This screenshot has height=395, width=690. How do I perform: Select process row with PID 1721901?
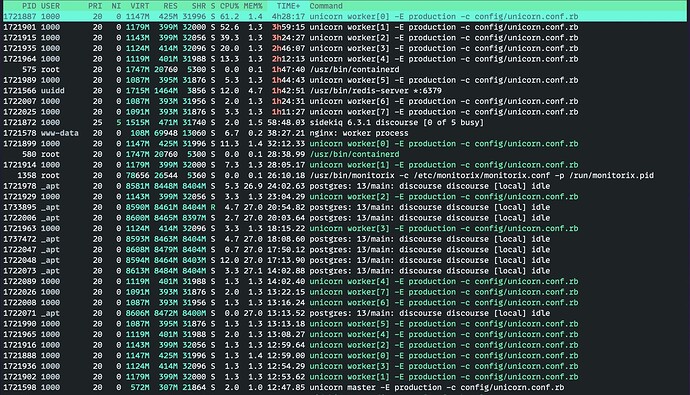click(x=345, y=27)
